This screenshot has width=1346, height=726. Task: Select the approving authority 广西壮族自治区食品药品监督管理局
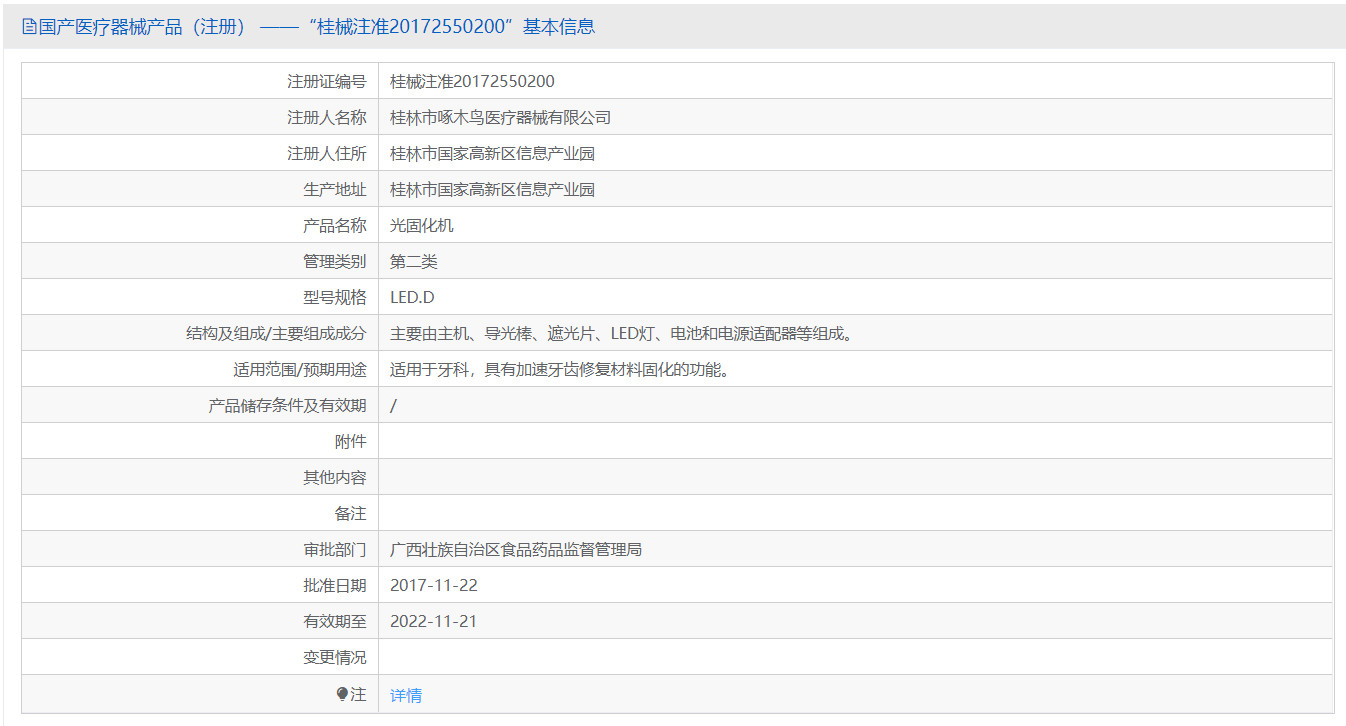(516, 549)
